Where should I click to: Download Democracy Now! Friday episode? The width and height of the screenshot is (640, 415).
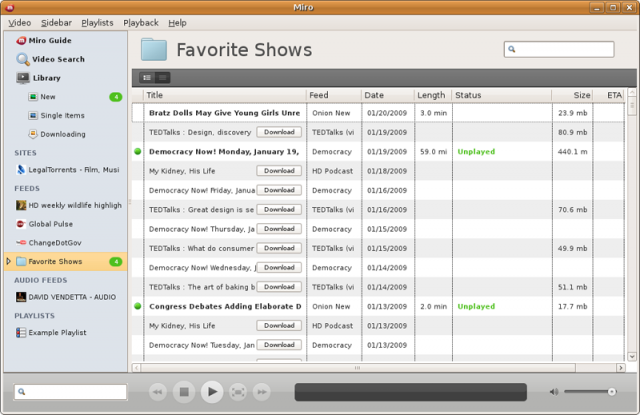click(x=279, y=190)
